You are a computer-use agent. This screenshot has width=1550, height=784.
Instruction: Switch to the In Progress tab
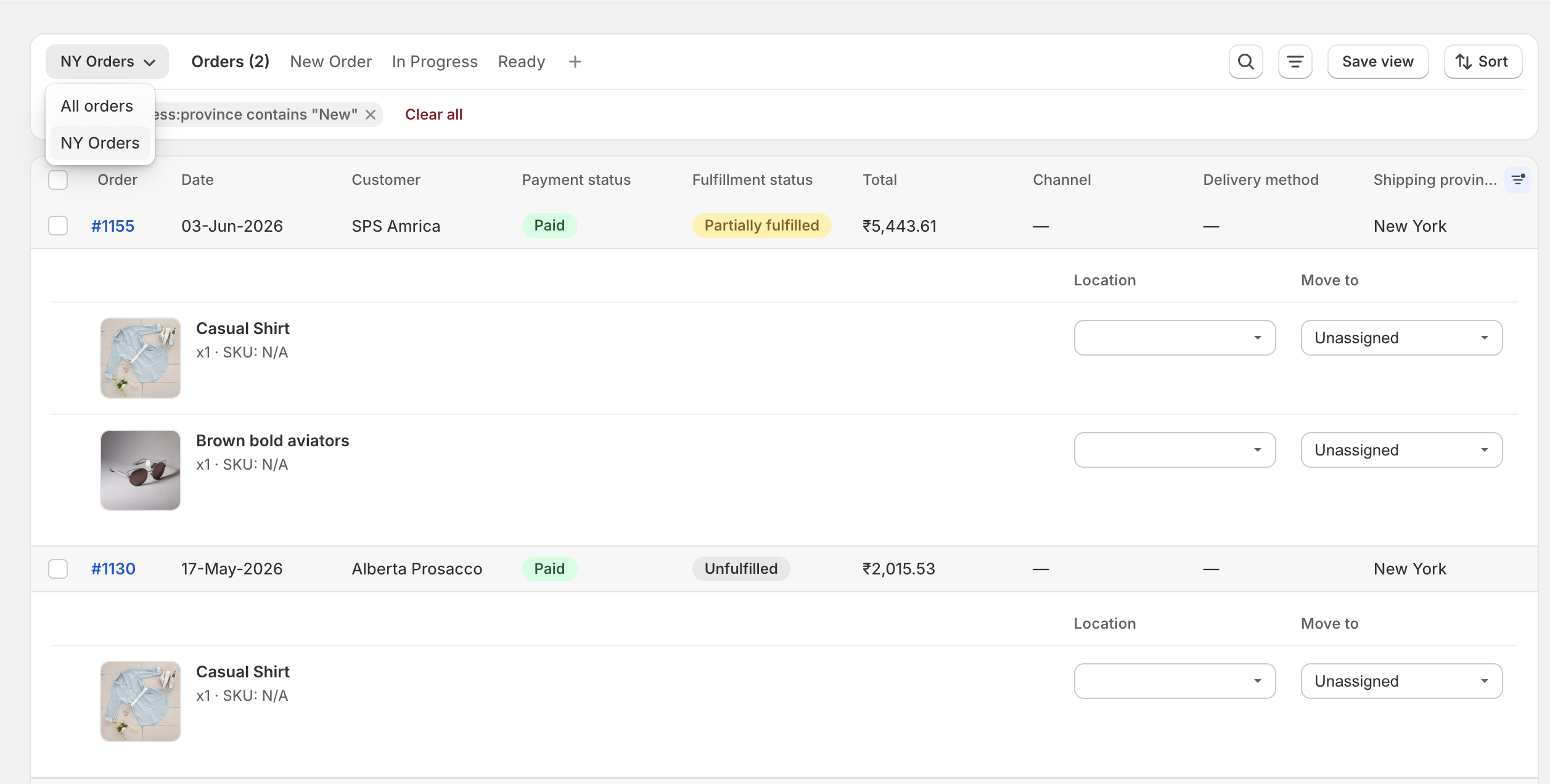[x=435, y=62]
